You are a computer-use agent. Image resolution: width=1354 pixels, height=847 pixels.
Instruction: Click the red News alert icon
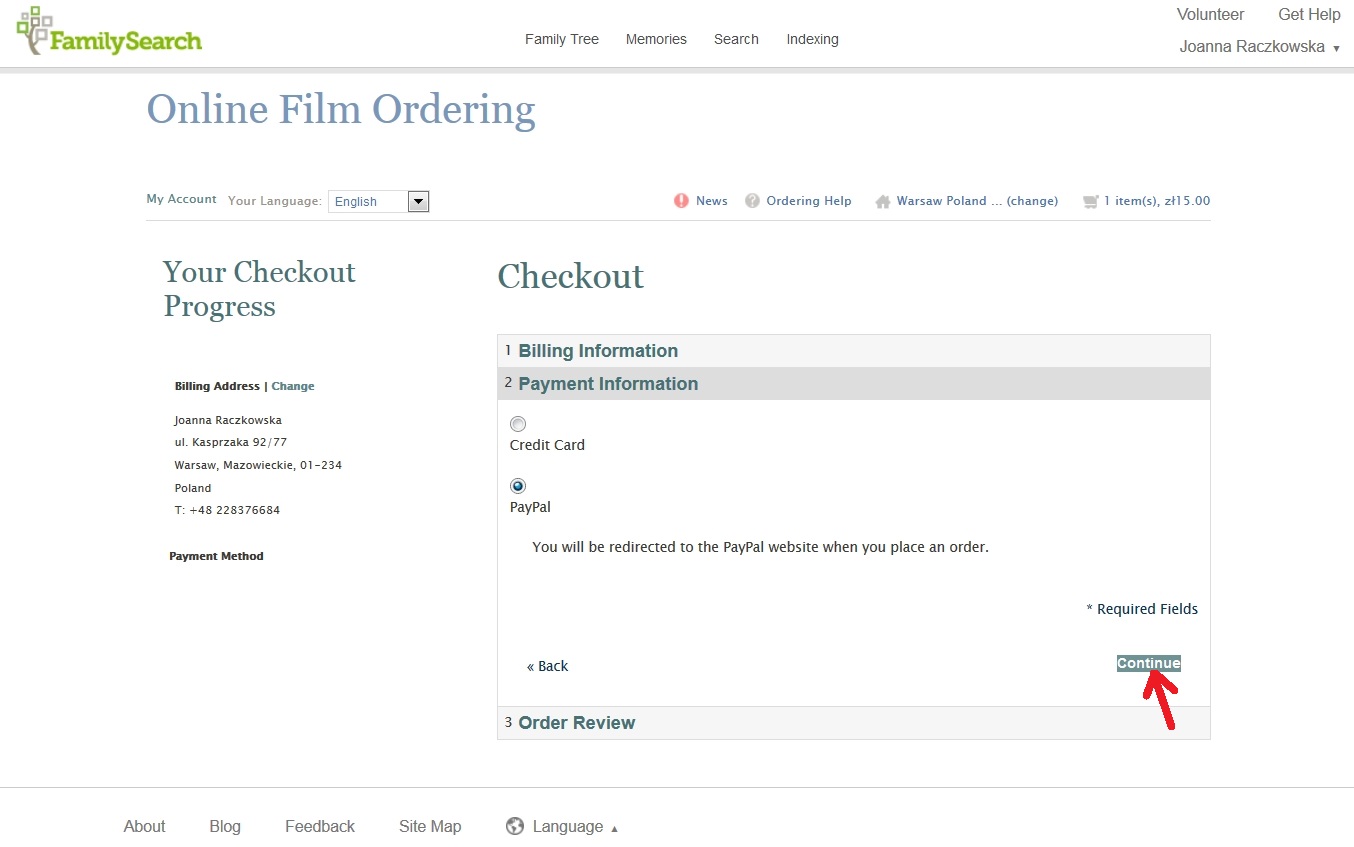tap(681, 201)
